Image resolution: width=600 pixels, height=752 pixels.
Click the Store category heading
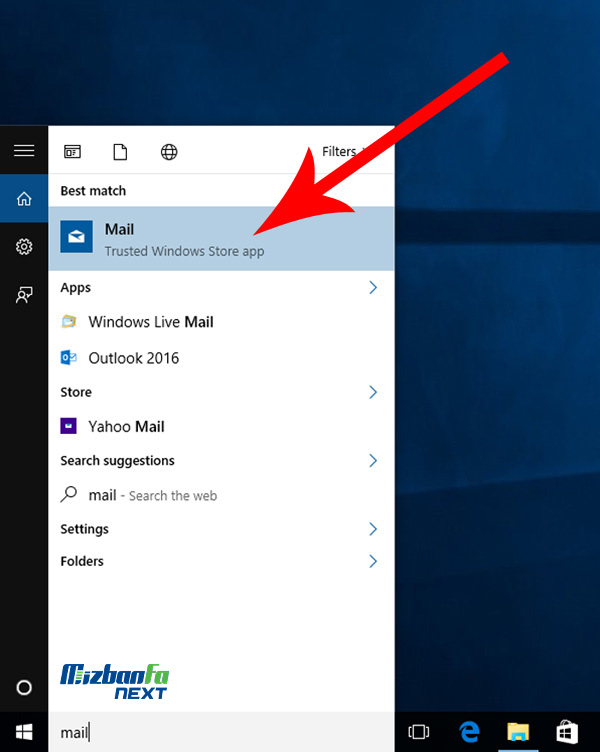(x=76, y=392)
